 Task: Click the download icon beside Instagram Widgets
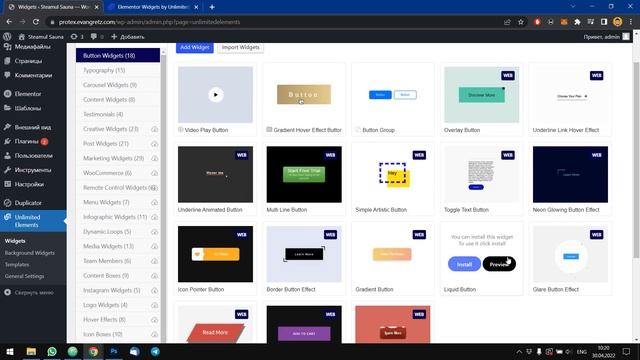pyautogui.click(x=154, y=291)
